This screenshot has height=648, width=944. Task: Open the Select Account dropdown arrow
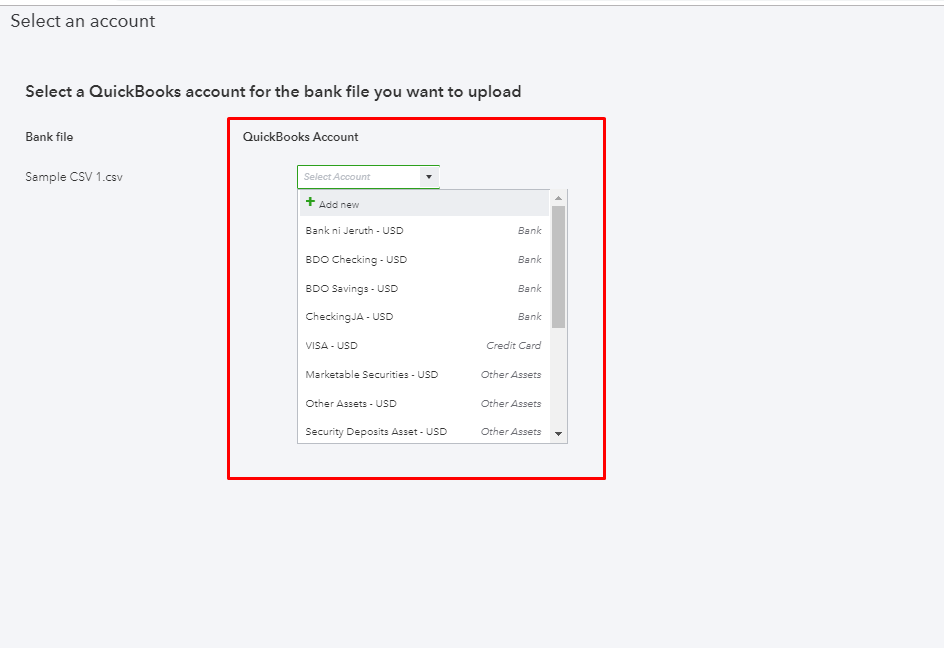[x=429, y=177]
